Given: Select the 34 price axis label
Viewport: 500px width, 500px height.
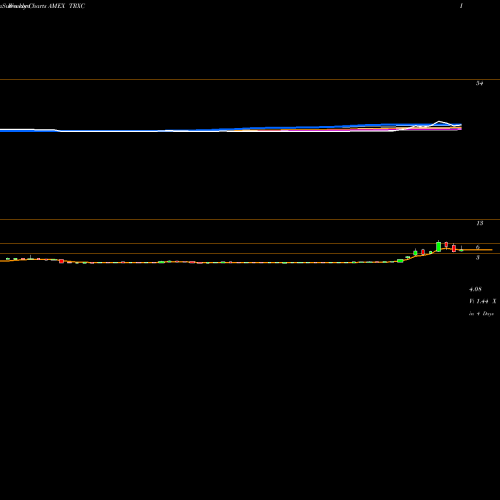Looking at the screenshot, I should pyautogui.click(x=479, y=83).
